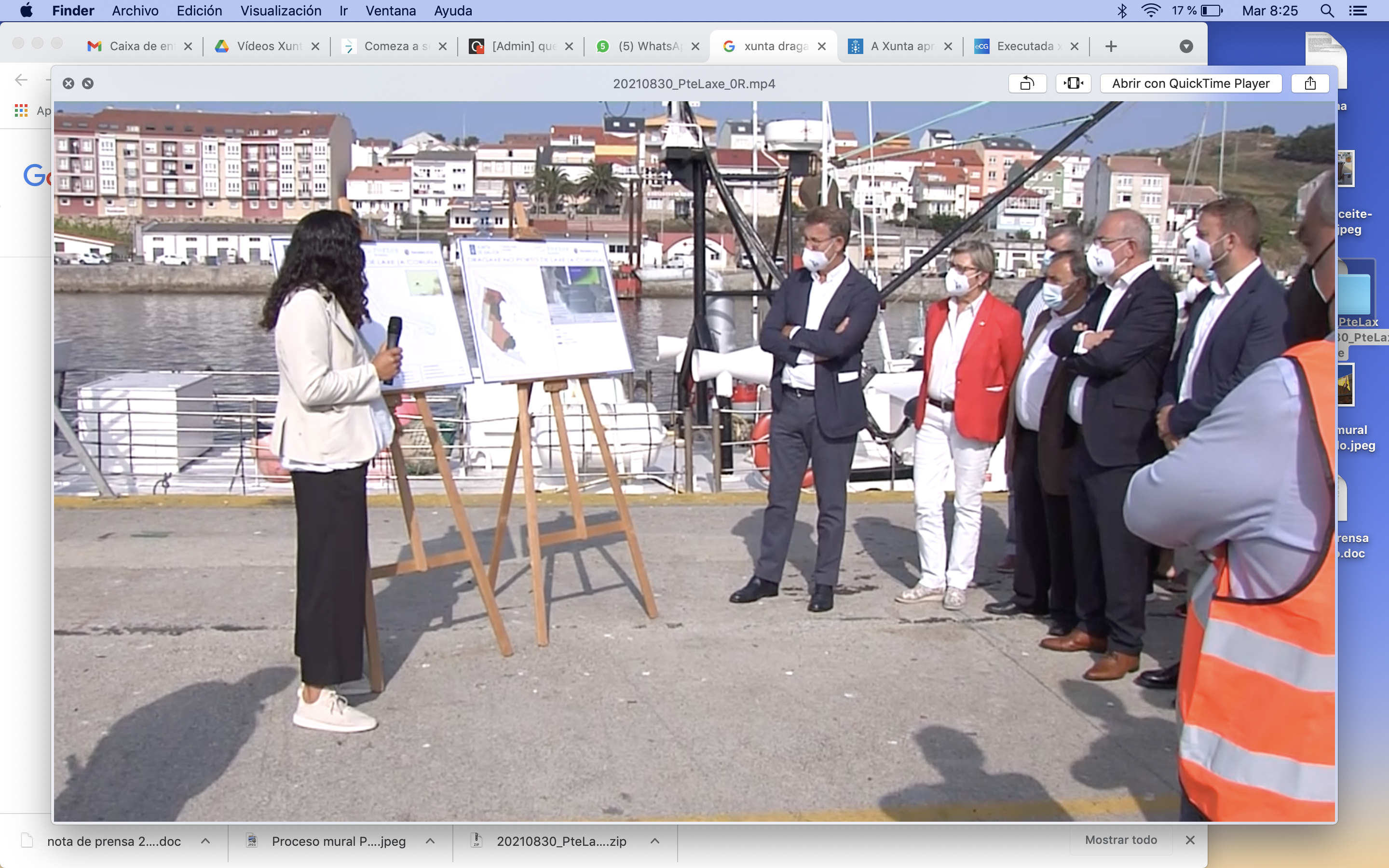Expand options for 20210830_PteLa zip download
The image size is (1389, 868).
tap(654, 841)
